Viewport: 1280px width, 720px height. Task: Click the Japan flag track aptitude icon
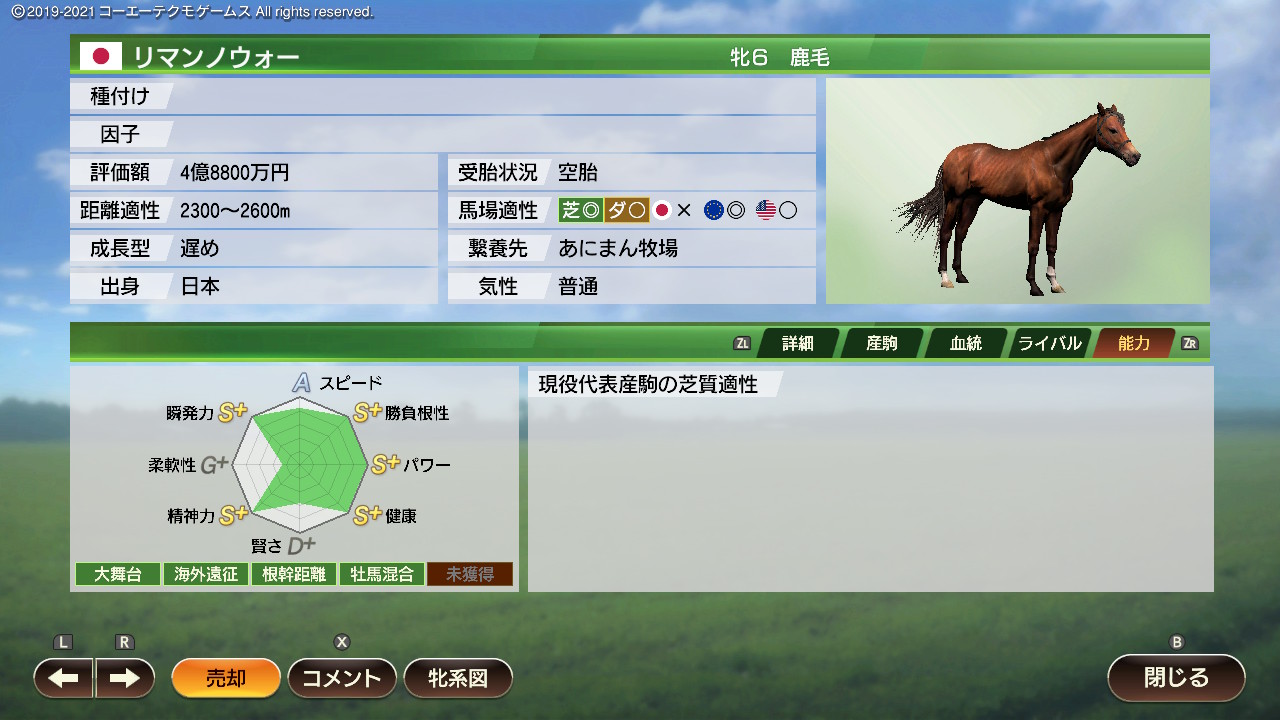[x=661, y=210]
